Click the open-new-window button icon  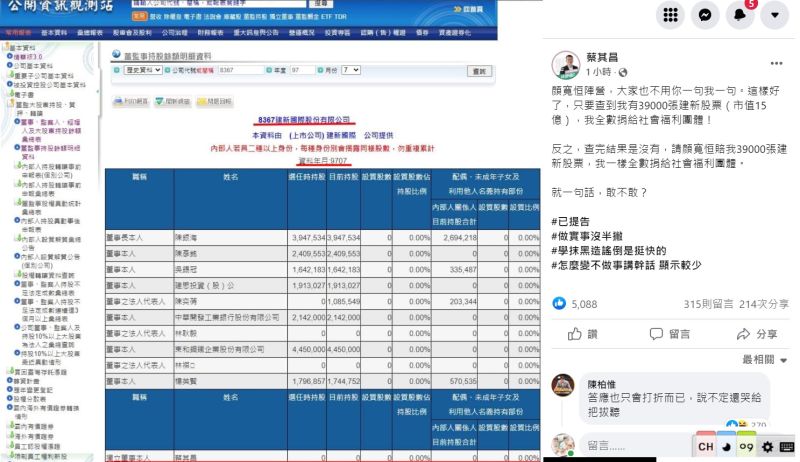(172, 101)
